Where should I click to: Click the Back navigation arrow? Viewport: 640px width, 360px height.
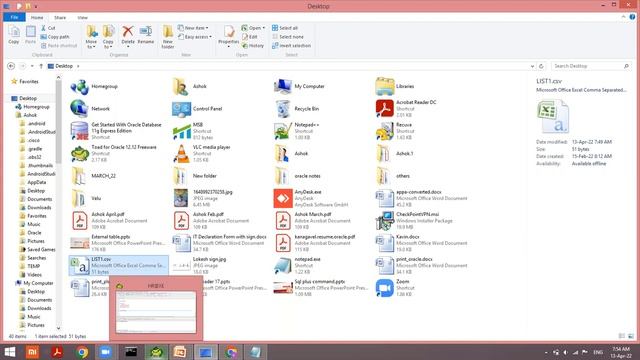(x=11, y=66)
